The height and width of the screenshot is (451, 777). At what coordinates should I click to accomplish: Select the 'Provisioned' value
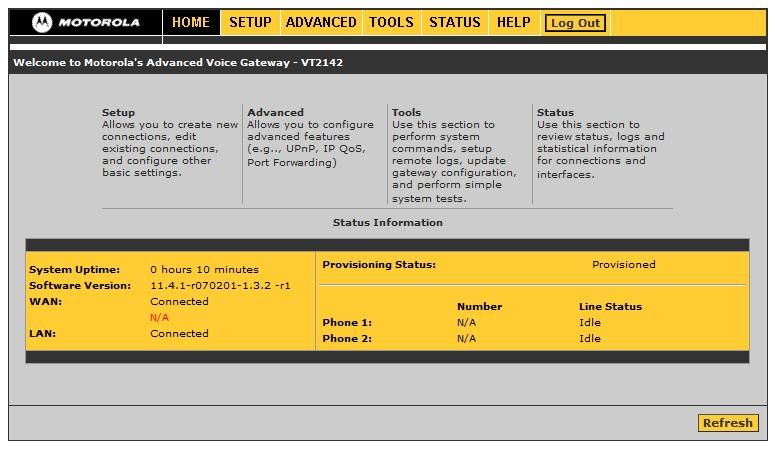pos(624,265)
